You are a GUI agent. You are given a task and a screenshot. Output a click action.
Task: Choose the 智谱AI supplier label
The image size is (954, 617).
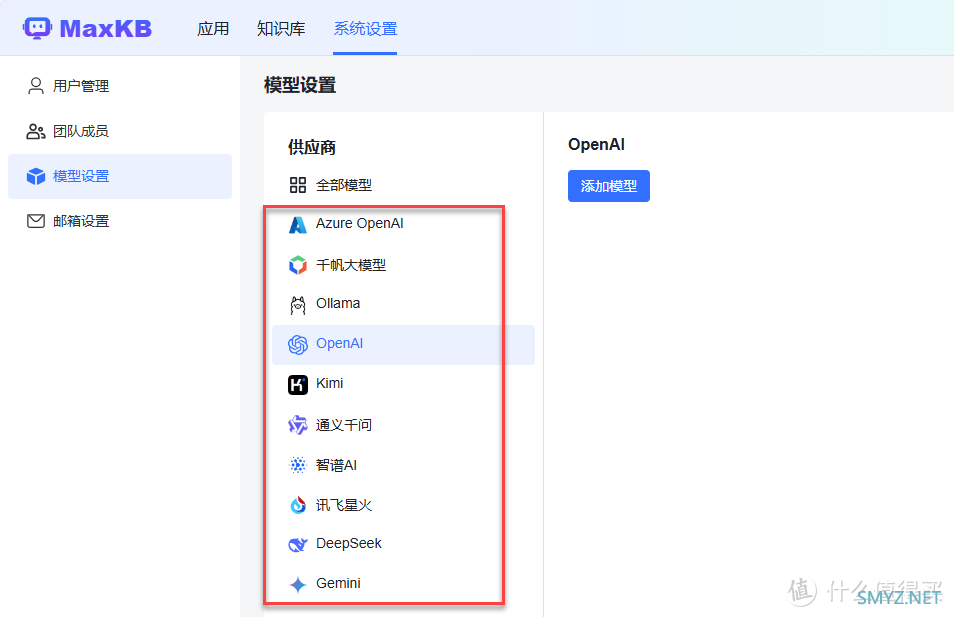click(x=336, y=465)
